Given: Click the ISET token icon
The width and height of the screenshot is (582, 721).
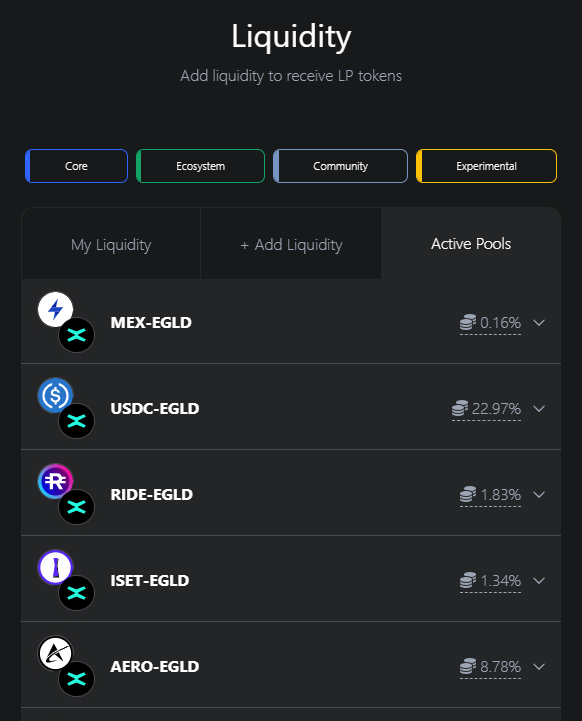Looking at the screenshot, I should point(55,567).
